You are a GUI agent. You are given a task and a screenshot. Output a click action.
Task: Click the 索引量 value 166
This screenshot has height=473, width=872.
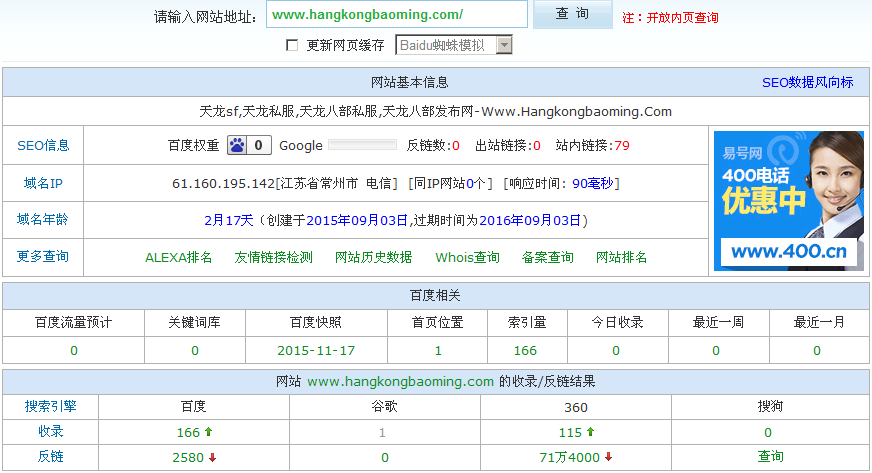click(525, 351)
